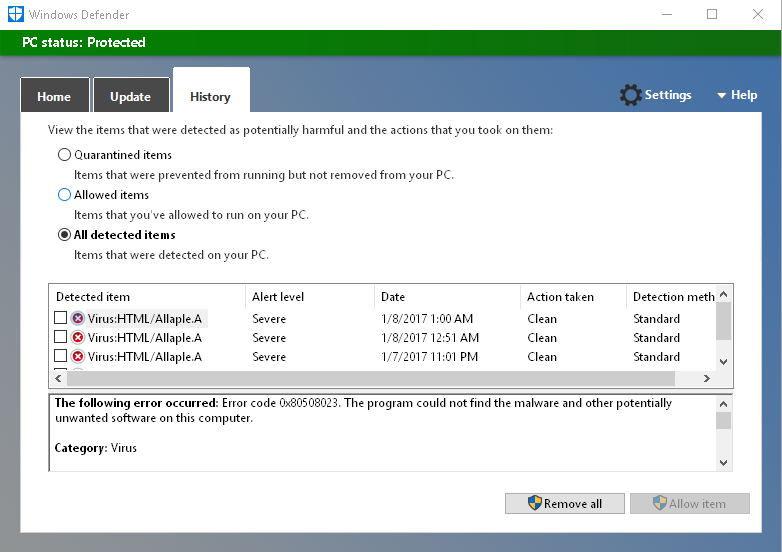Click the Allow item button
The image size is (782, 552).
click(x=690, y=504)
